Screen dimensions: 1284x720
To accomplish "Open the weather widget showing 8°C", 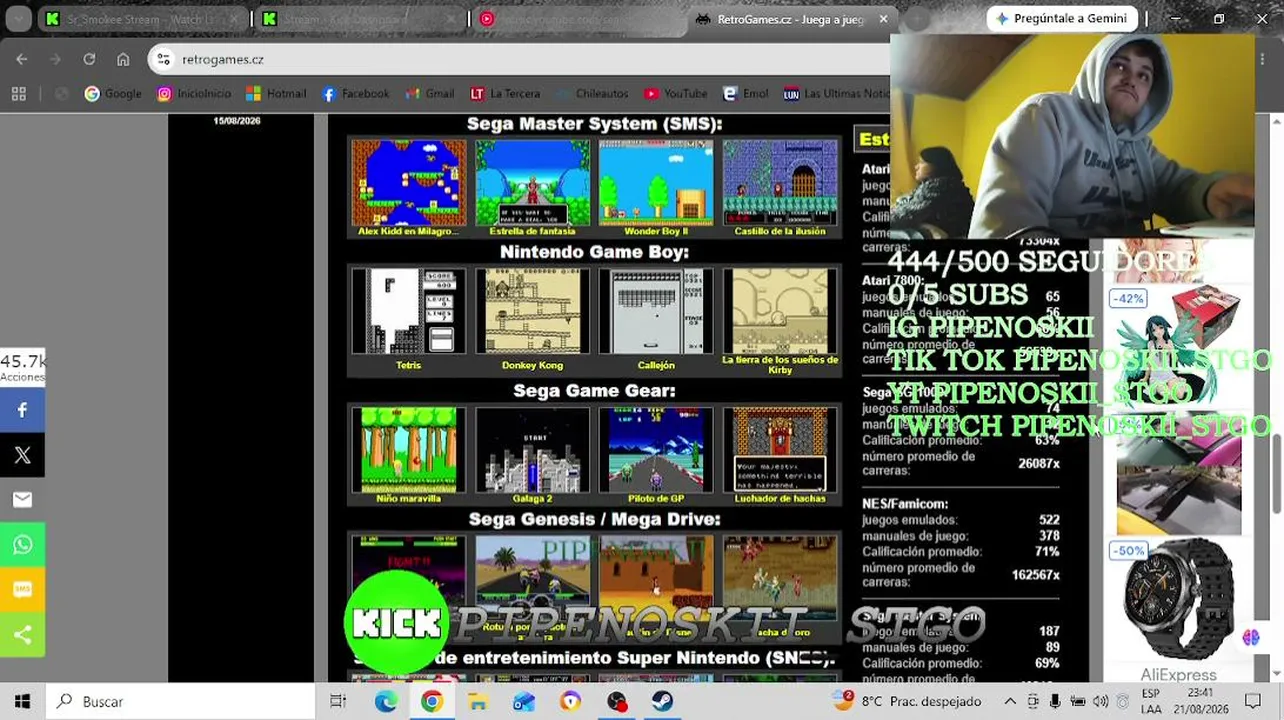I will click(907, 701).
